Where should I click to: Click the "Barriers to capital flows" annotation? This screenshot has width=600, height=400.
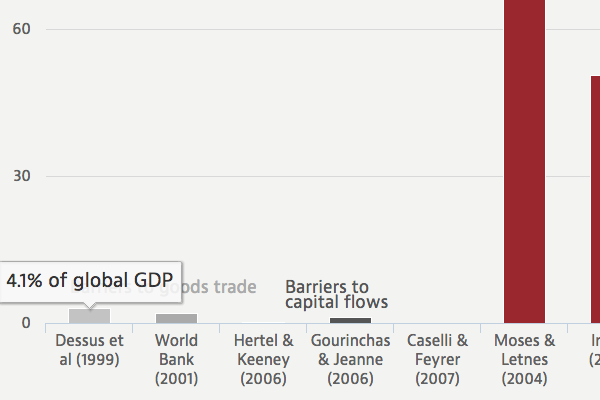(336, 295)
